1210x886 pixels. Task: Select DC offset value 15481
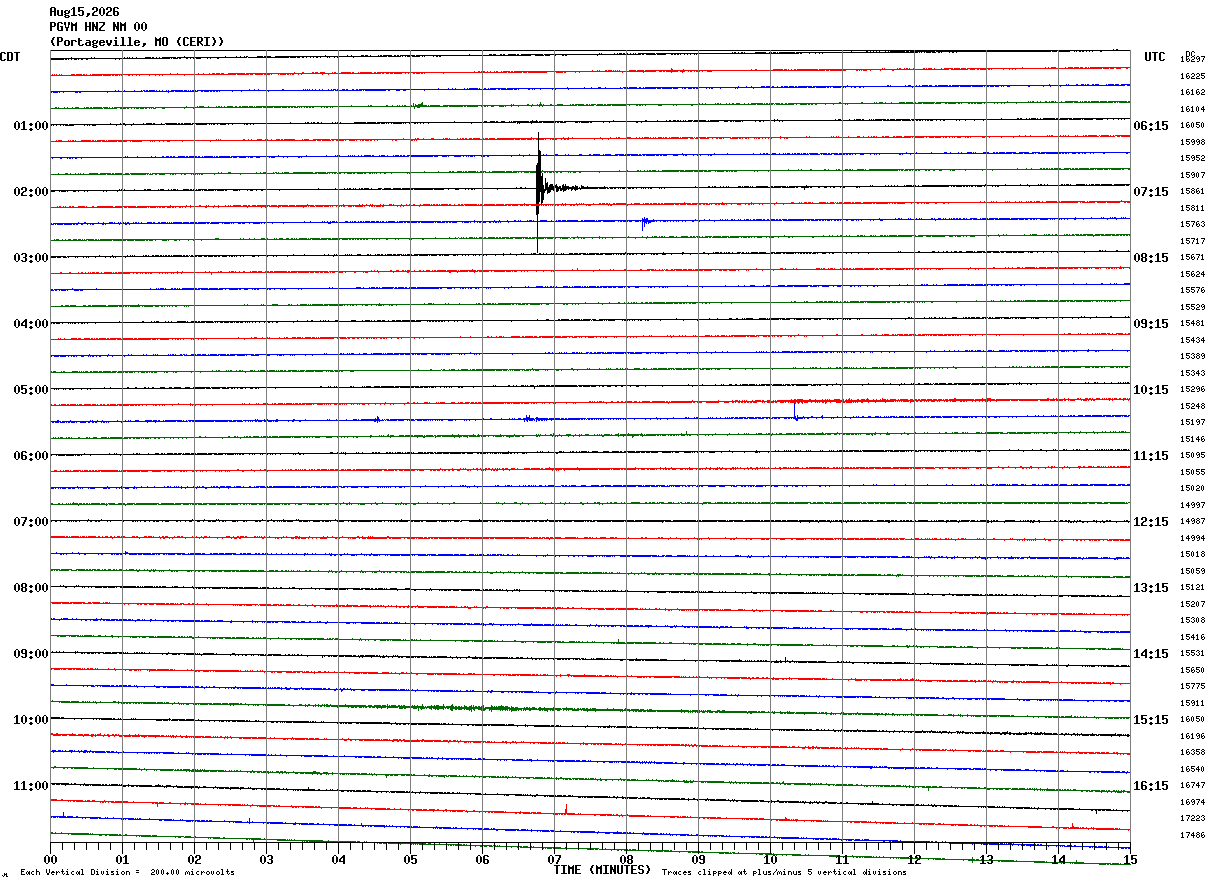tap(1192, 323)
